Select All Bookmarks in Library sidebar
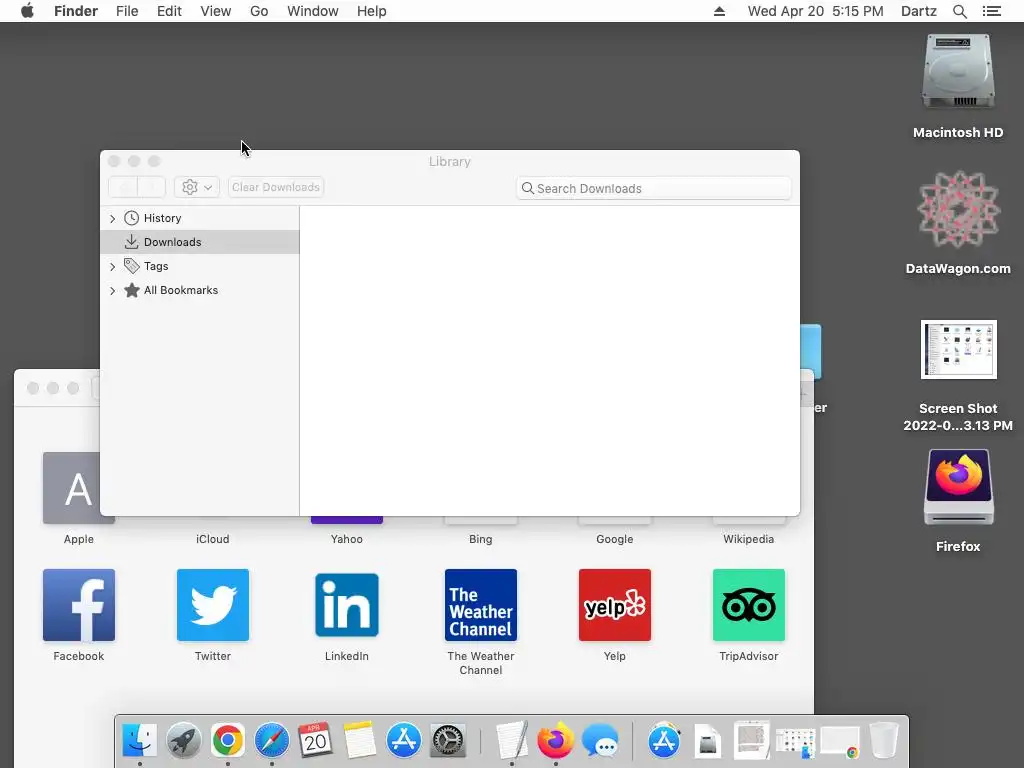The width and height of the screenshot is (1024, 768). (200, 290)
